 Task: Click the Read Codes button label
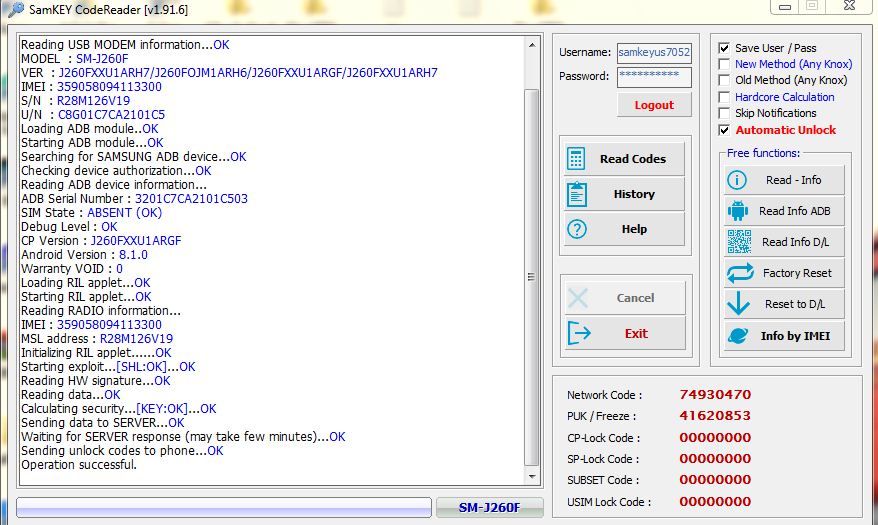click(633, 159)
